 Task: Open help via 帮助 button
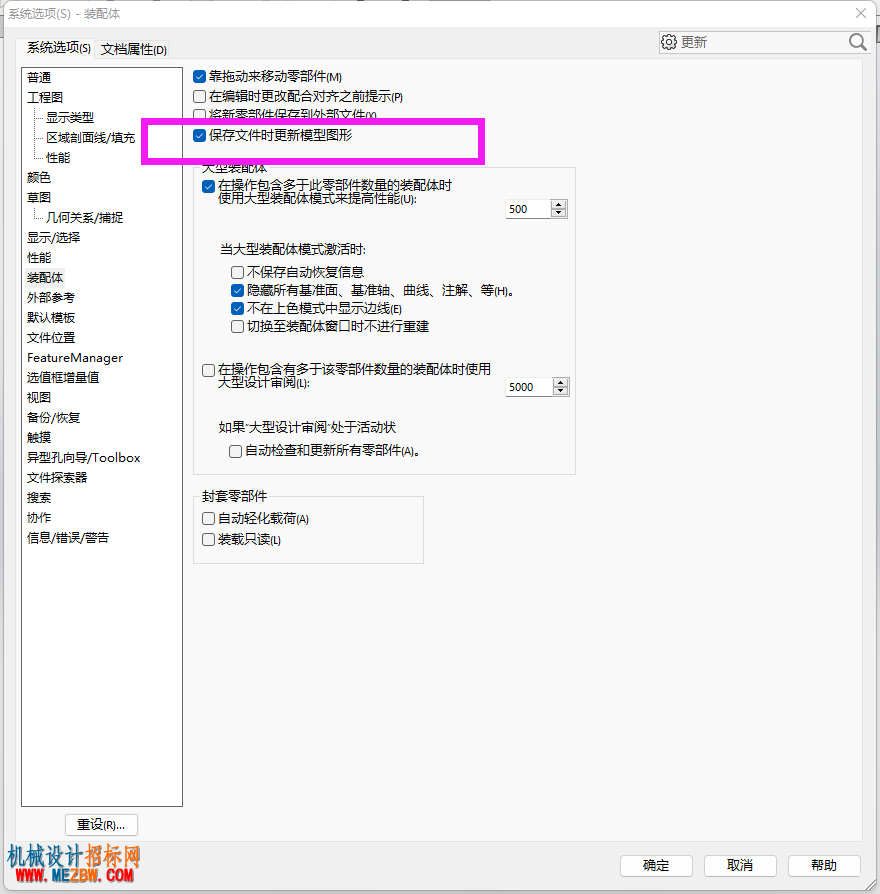coord(824,865)
